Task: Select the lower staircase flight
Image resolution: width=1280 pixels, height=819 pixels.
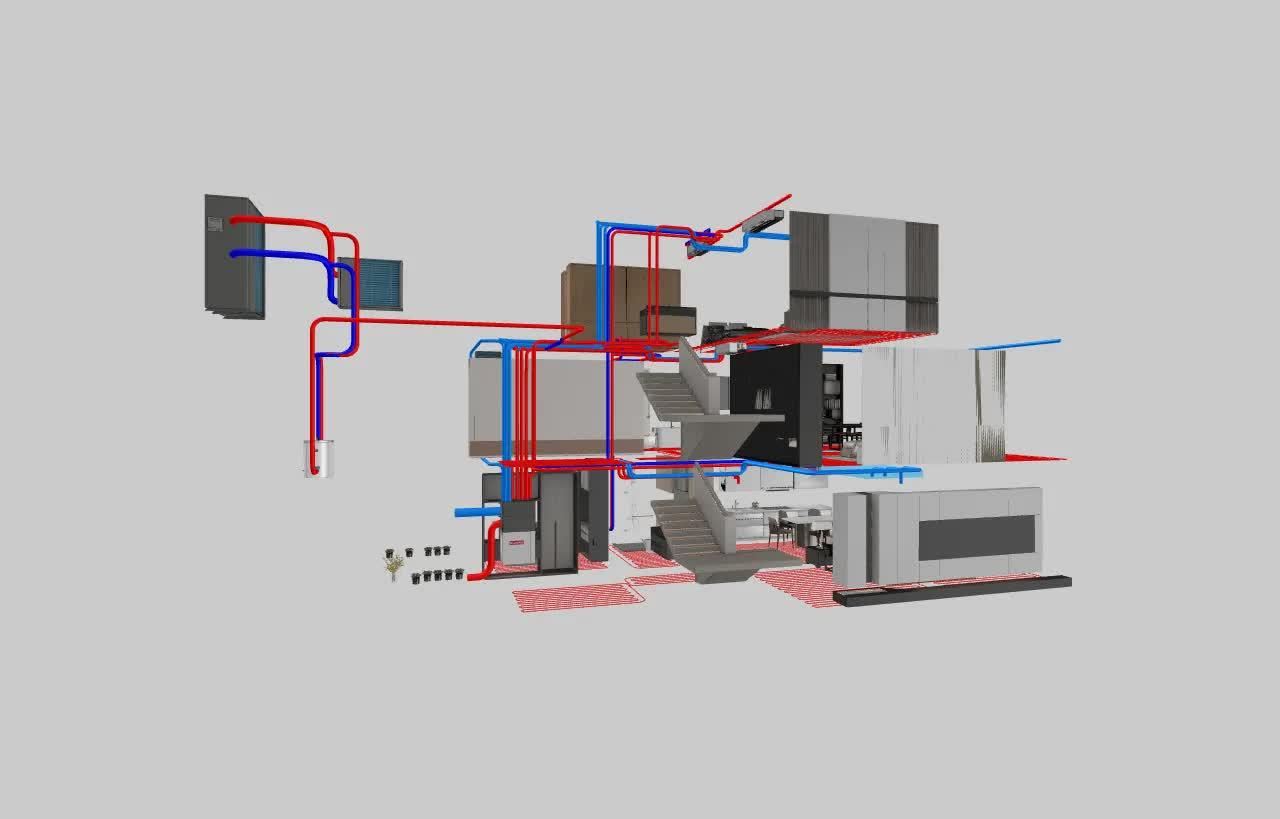Action: 685,528
